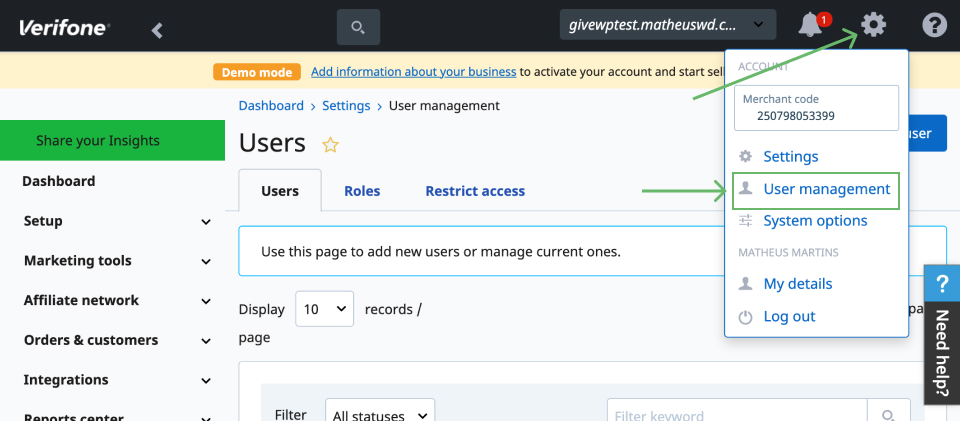Click the Merchant code 250798053399 box
Viewport: 960px width, 421px height.
coord(817,108)
